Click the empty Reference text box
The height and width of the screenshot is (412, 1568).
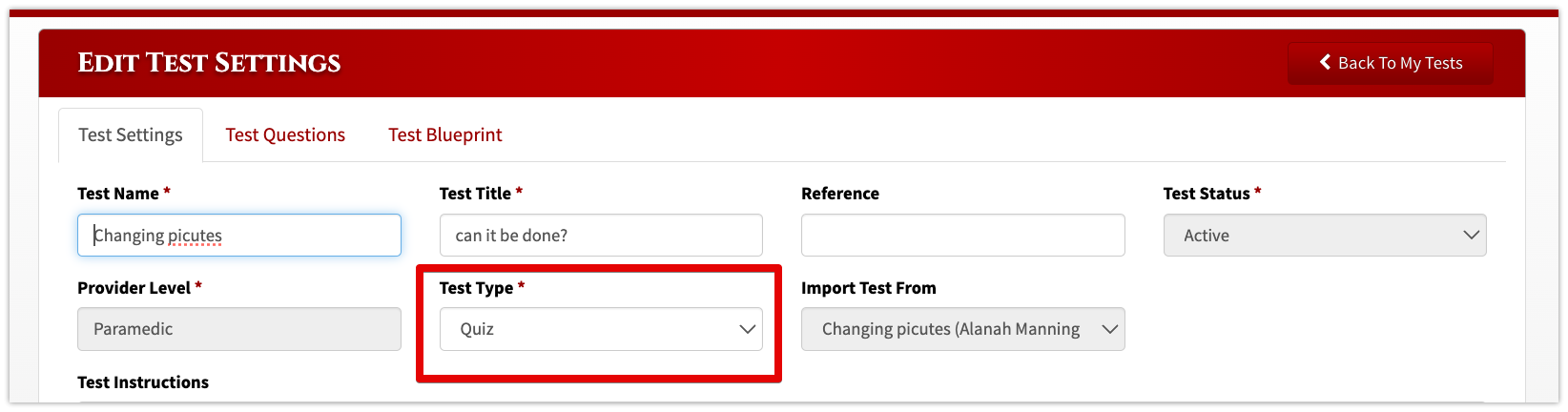click(963, 235)
